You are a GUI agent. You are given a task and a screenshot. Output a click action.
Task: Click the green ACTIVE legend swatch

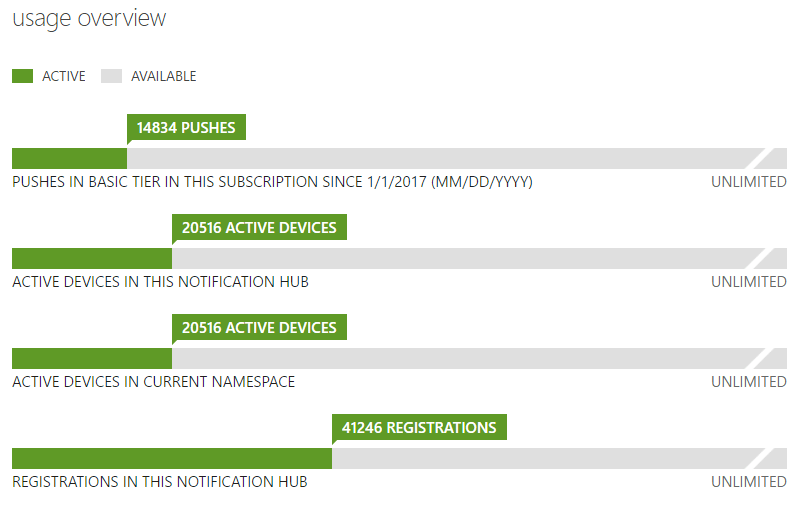pos(22,76)
